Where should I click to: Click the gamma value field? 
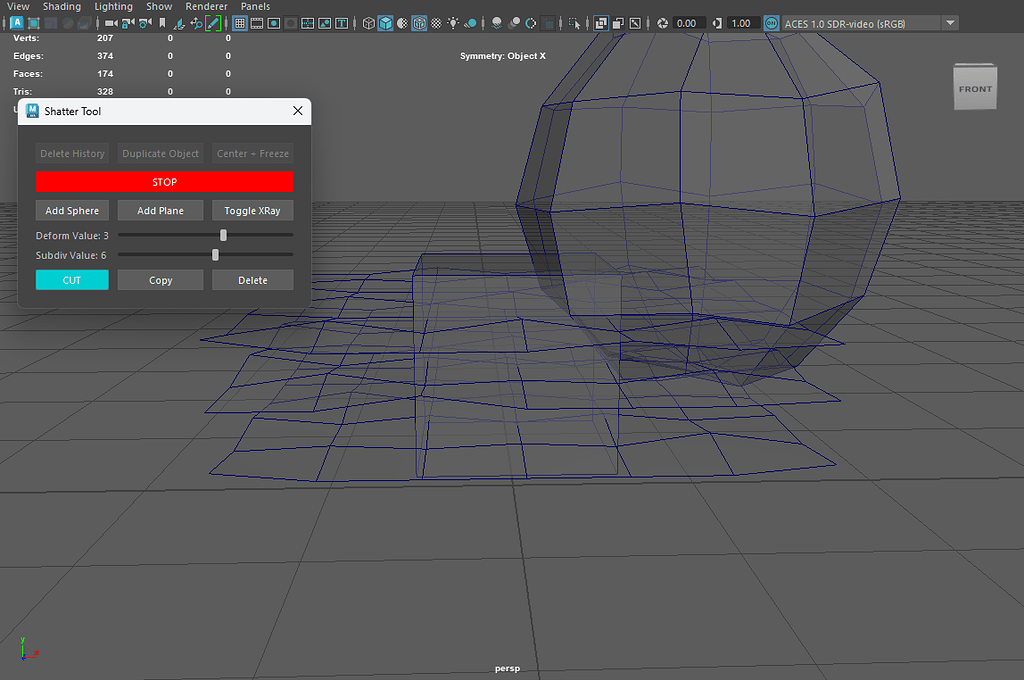(x=740, y=23)
